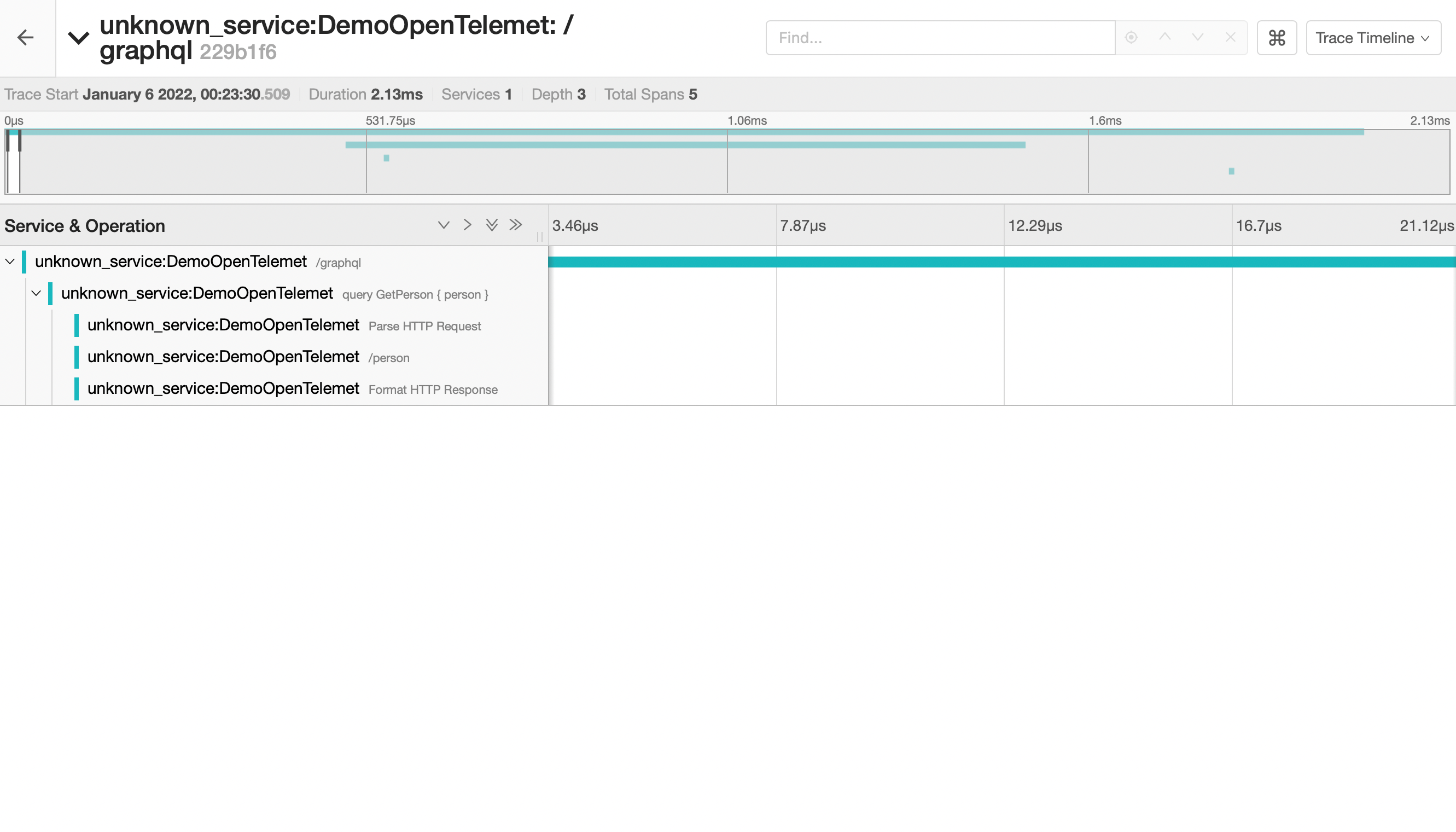This screenshot has height=832, width=1456.
Task: Click the locate-result target icon
Action: click(1131, 38)
